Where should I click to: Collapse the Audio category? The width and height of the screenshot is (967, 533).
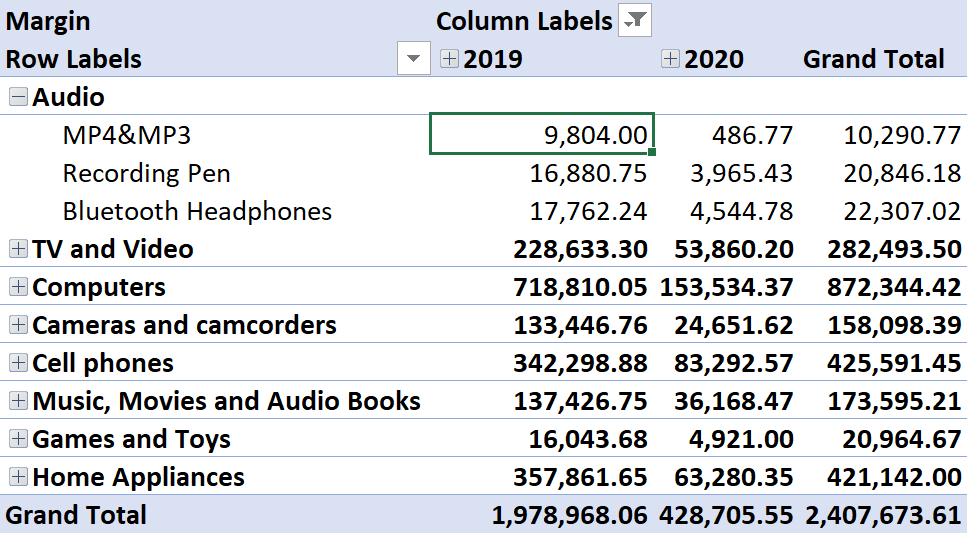pos(19,96)
